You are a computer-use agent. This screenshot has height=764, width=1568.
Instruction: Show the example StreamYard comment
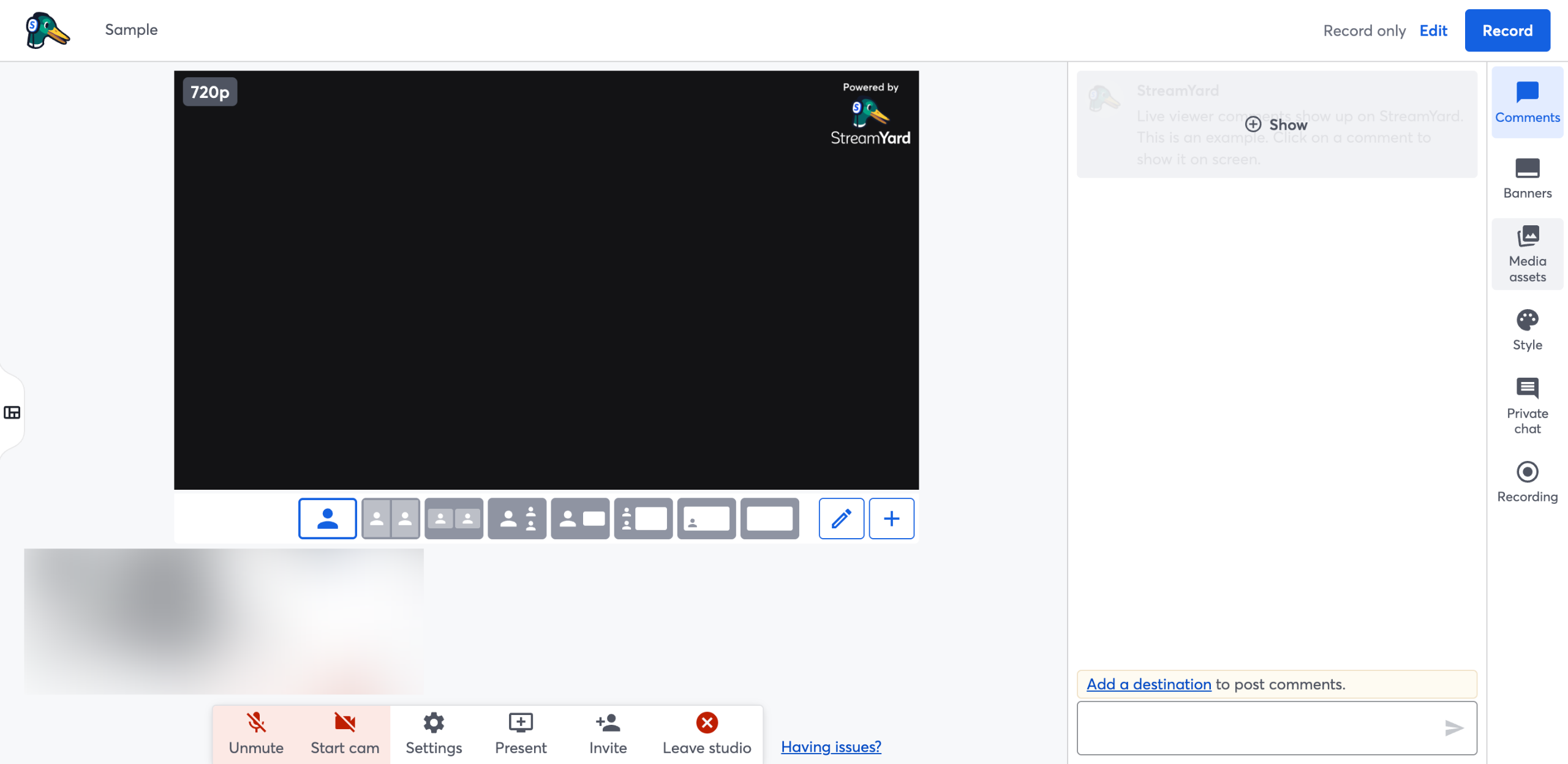coord(1276,124)
